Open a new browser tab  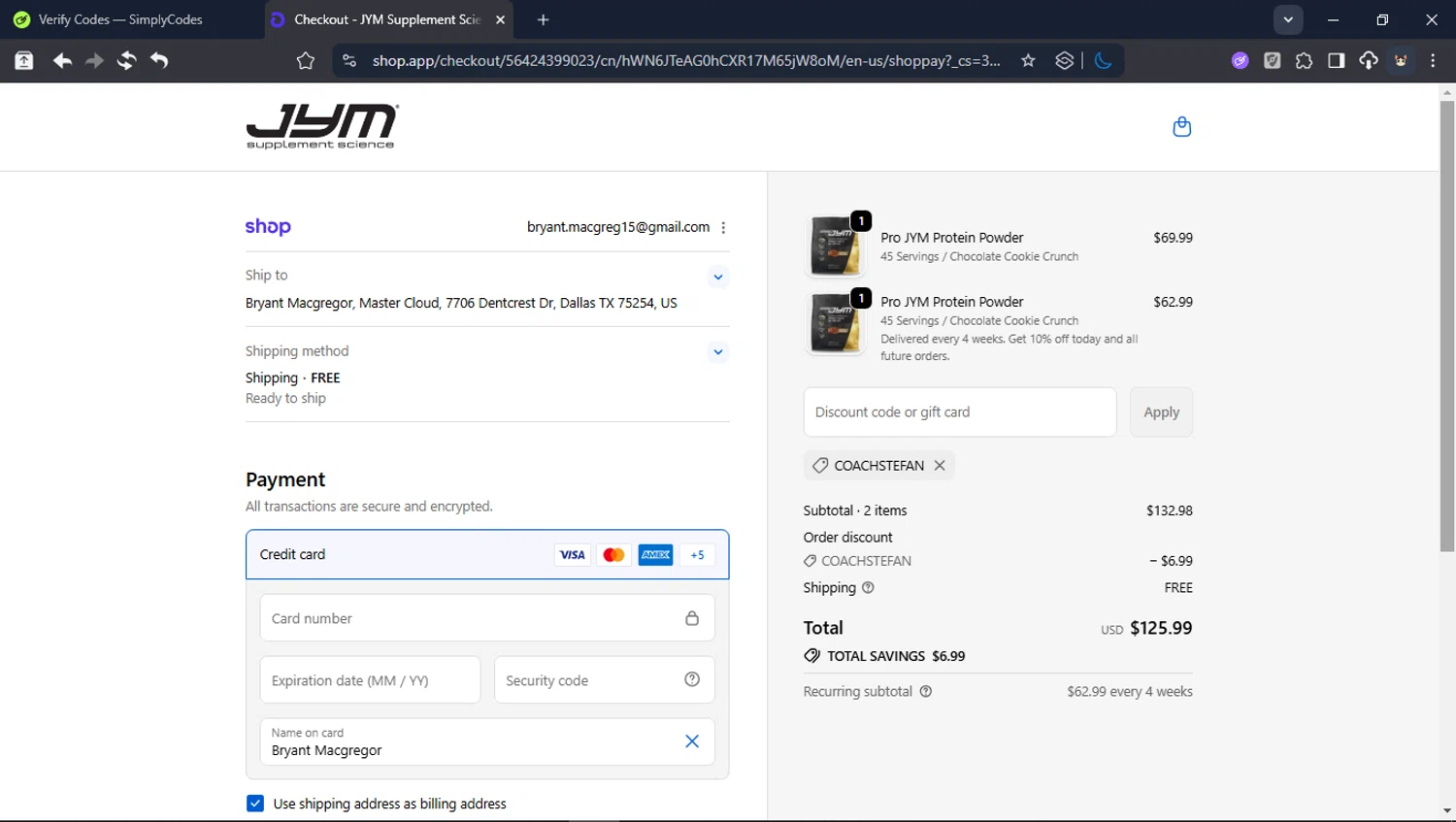[x=543, y=19]
